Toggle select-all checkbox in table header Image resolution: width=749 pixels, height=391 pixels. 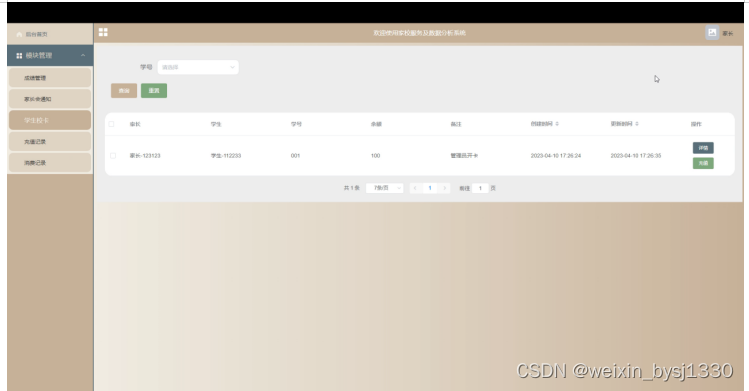[111, 124]
